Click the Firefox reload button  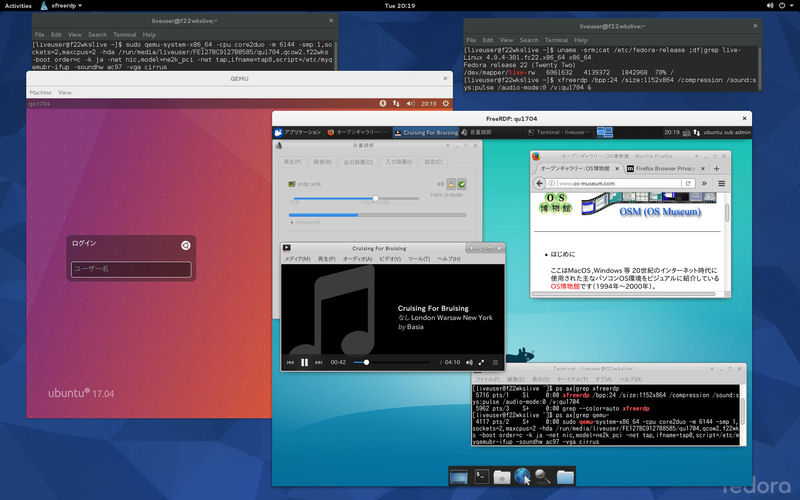pyautogui.click(x=688, y=183)
